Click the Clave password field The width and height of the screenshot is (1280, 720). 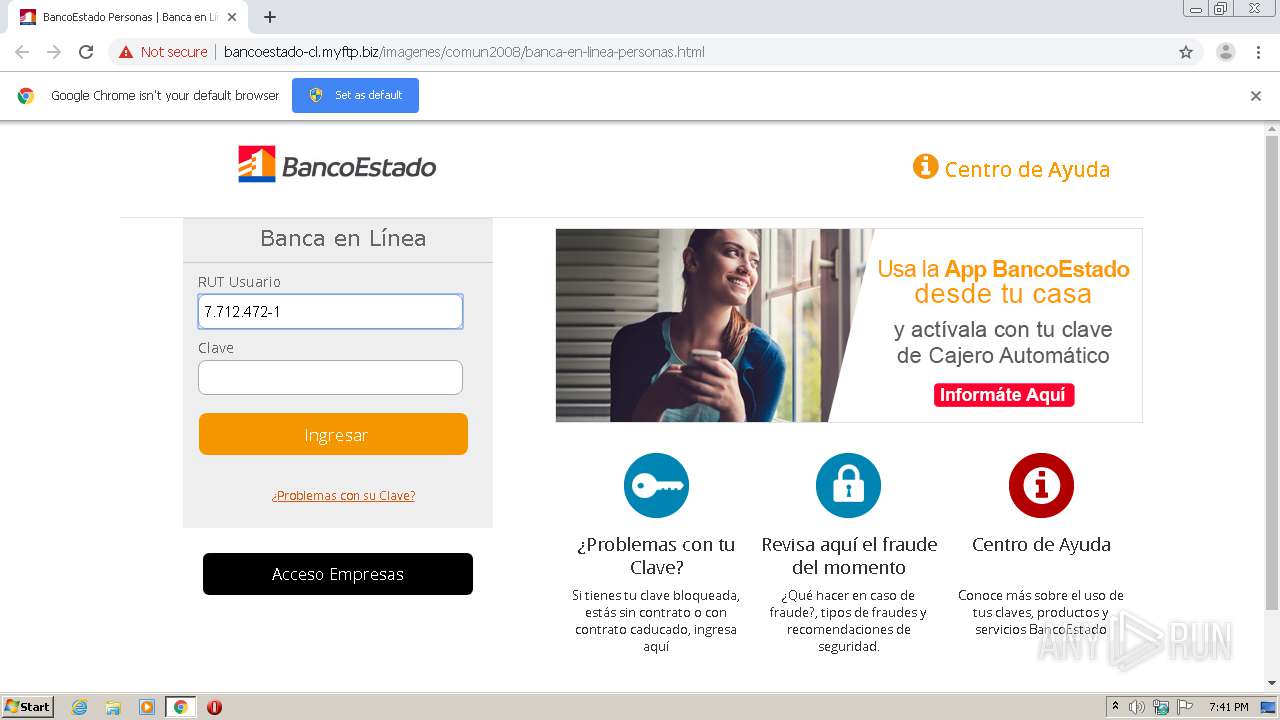(x=330, y=377)
